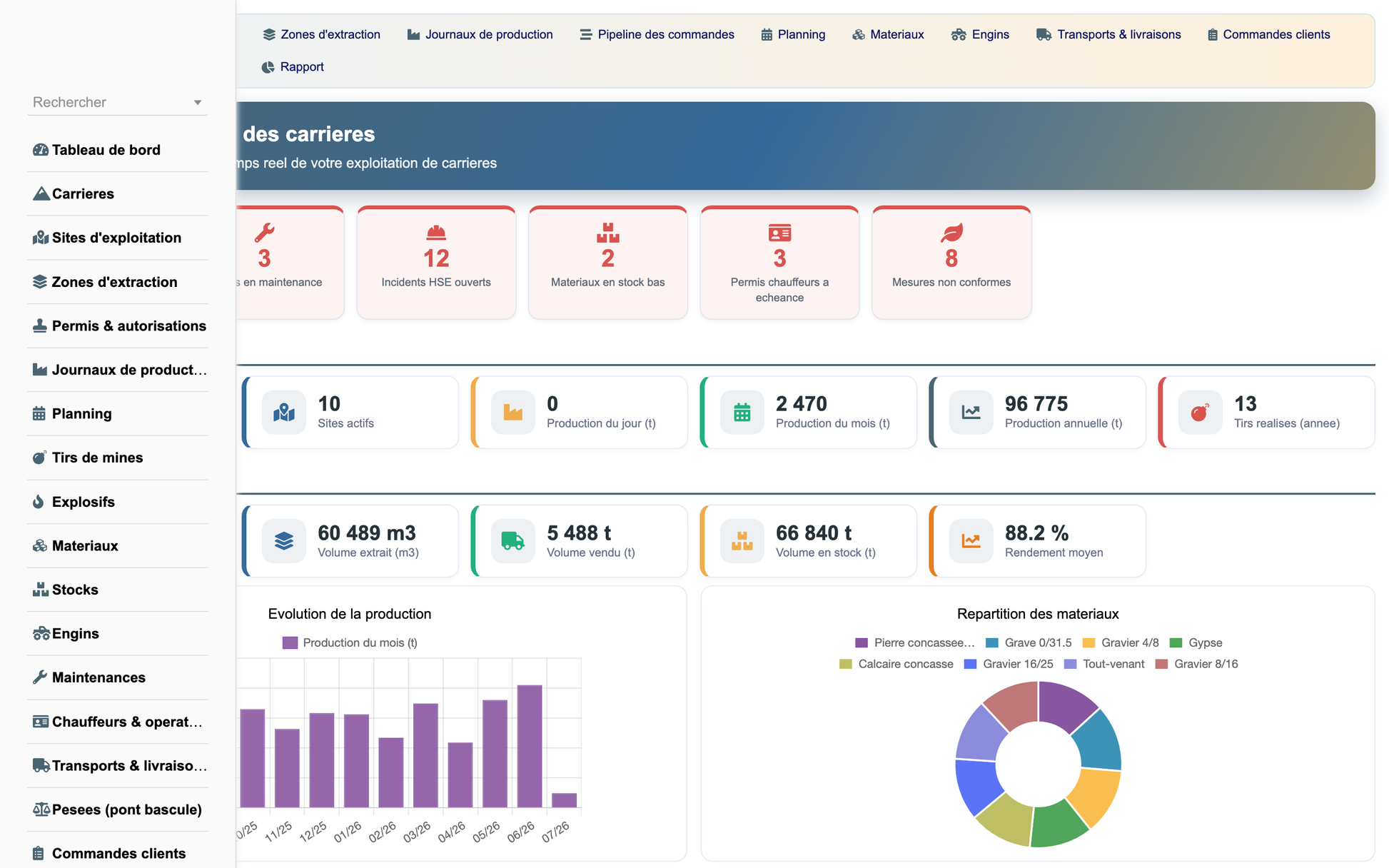1389x868 pixels.
Task: Click the boxes icon on Materiaux en stock bas card
Action: [608, 233]
